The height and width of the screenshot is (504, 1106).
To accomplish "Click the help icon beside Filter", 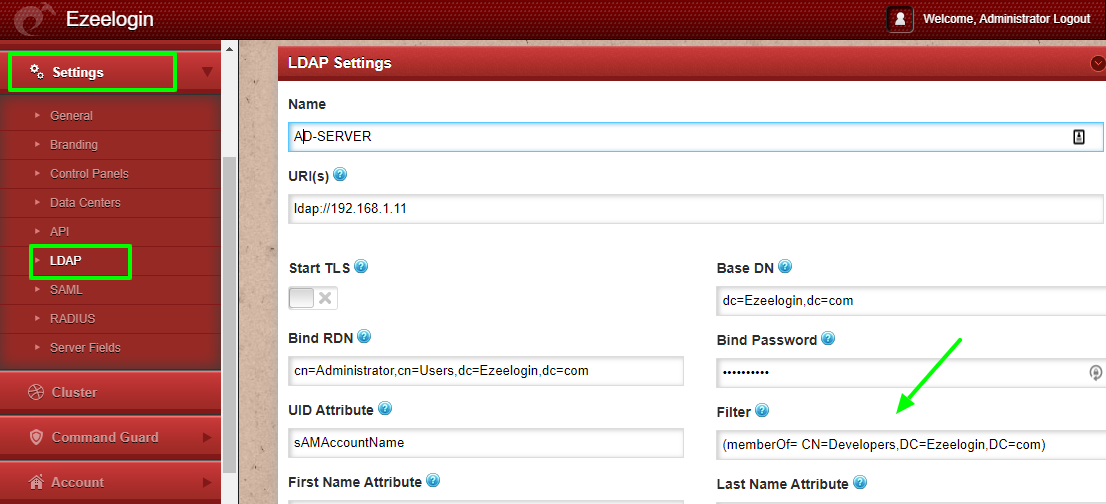I will pos(762,410).
